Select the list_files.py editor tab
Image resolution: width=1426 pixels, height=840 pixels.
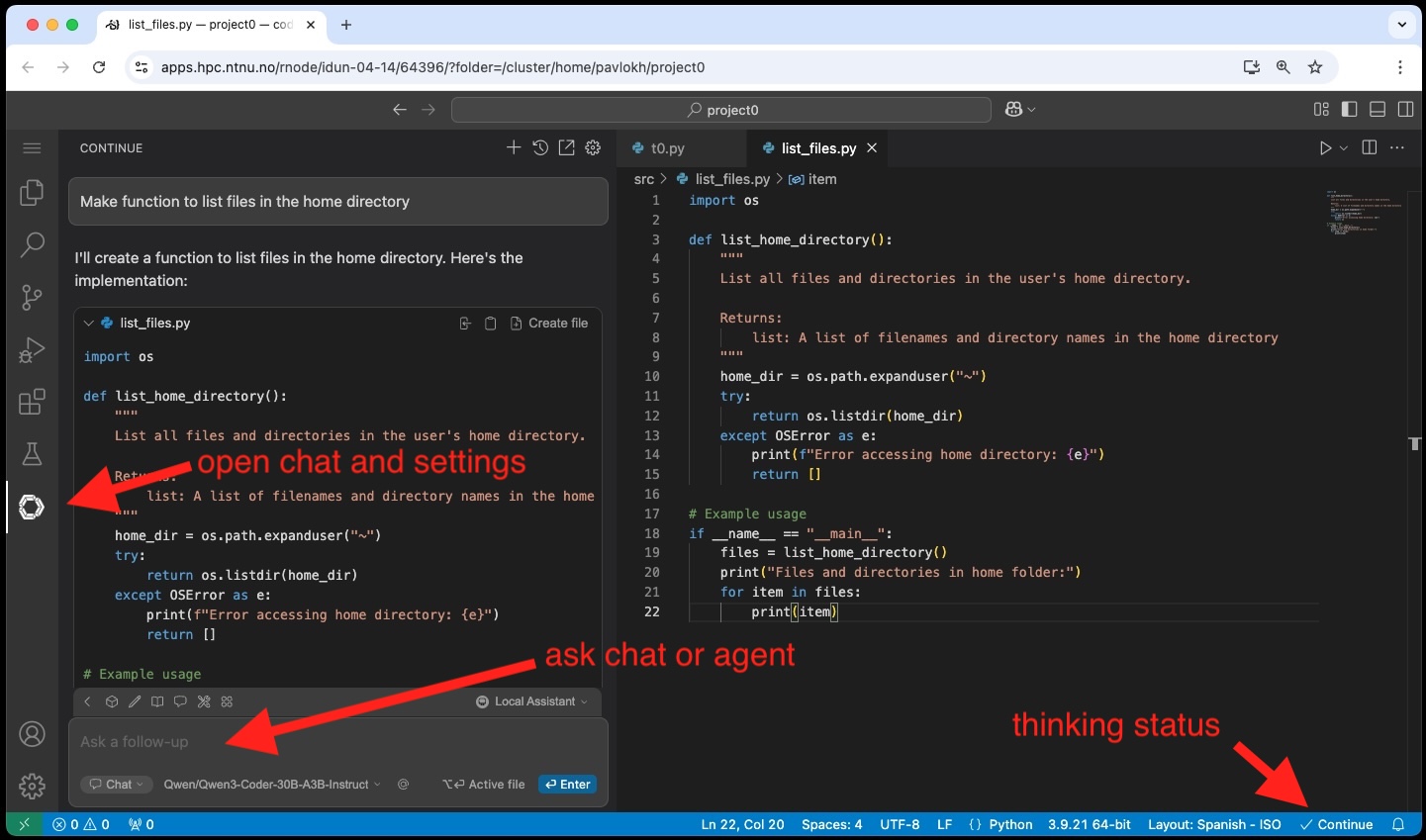(x=818, y=148)
